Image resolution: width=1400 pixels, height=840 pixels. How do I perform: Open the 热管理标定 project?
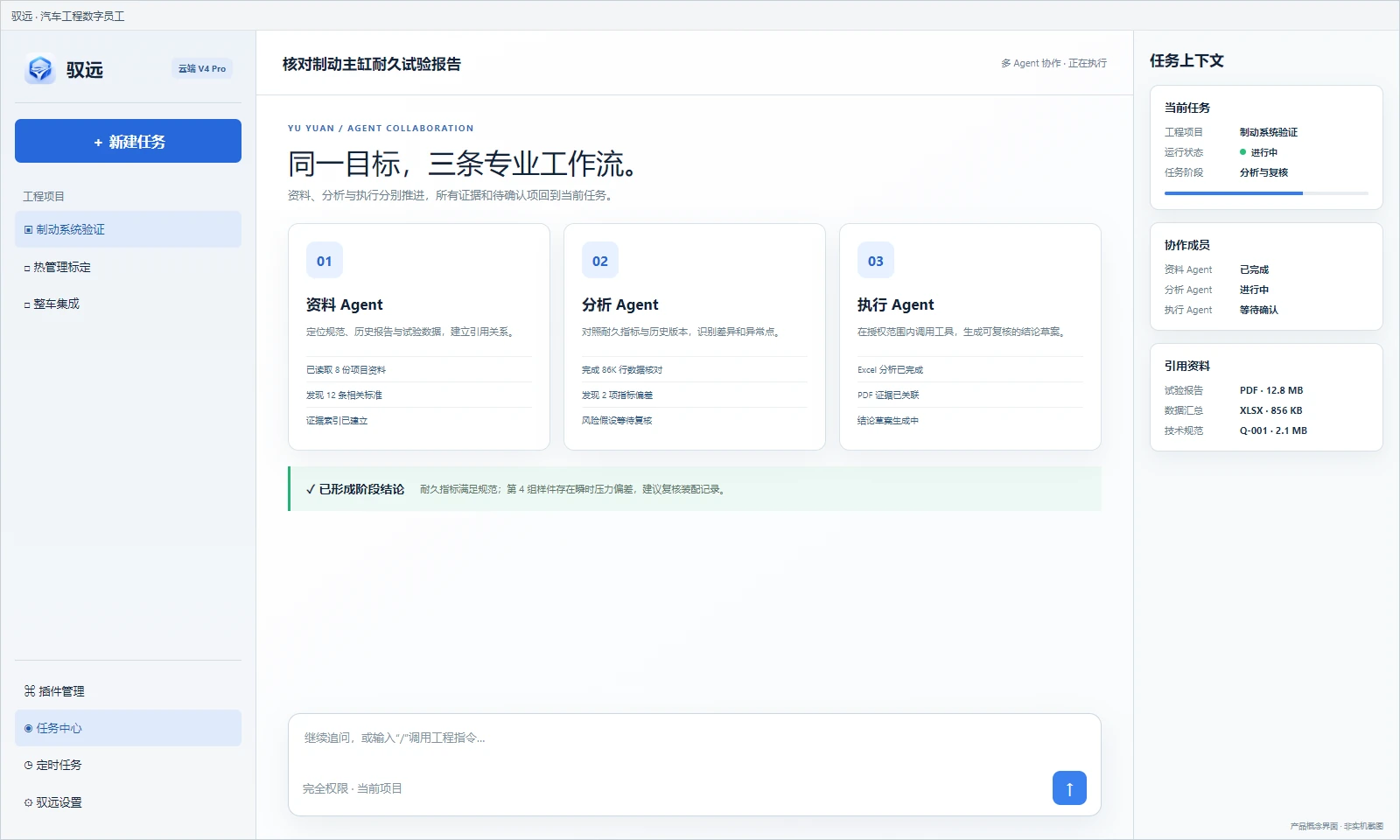coord(128,267)
